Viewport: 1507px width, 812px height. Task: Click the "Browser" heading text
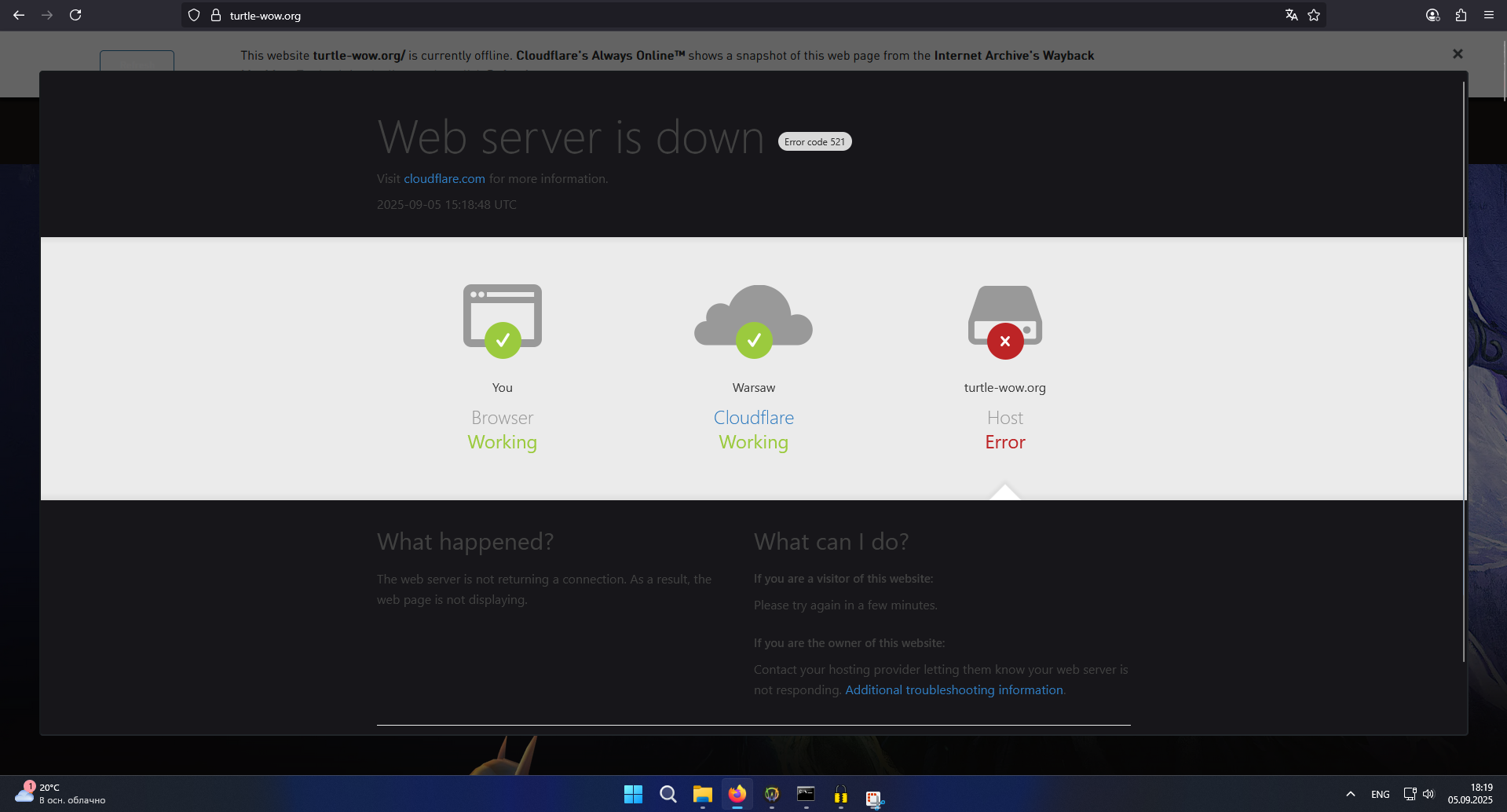(503, 418)
